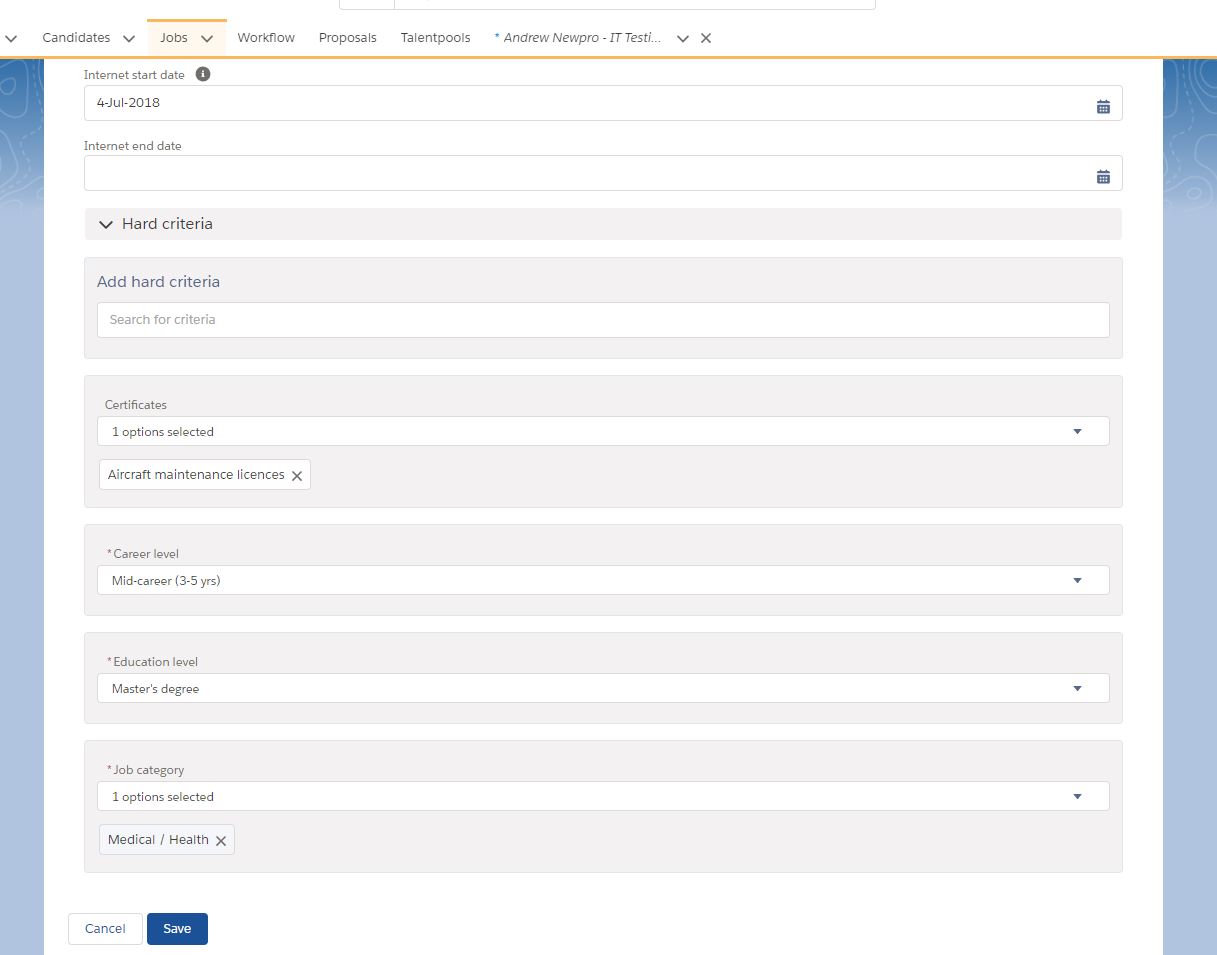
Task: Expand Jobs tab menu chevron
Action: [207, 38]
